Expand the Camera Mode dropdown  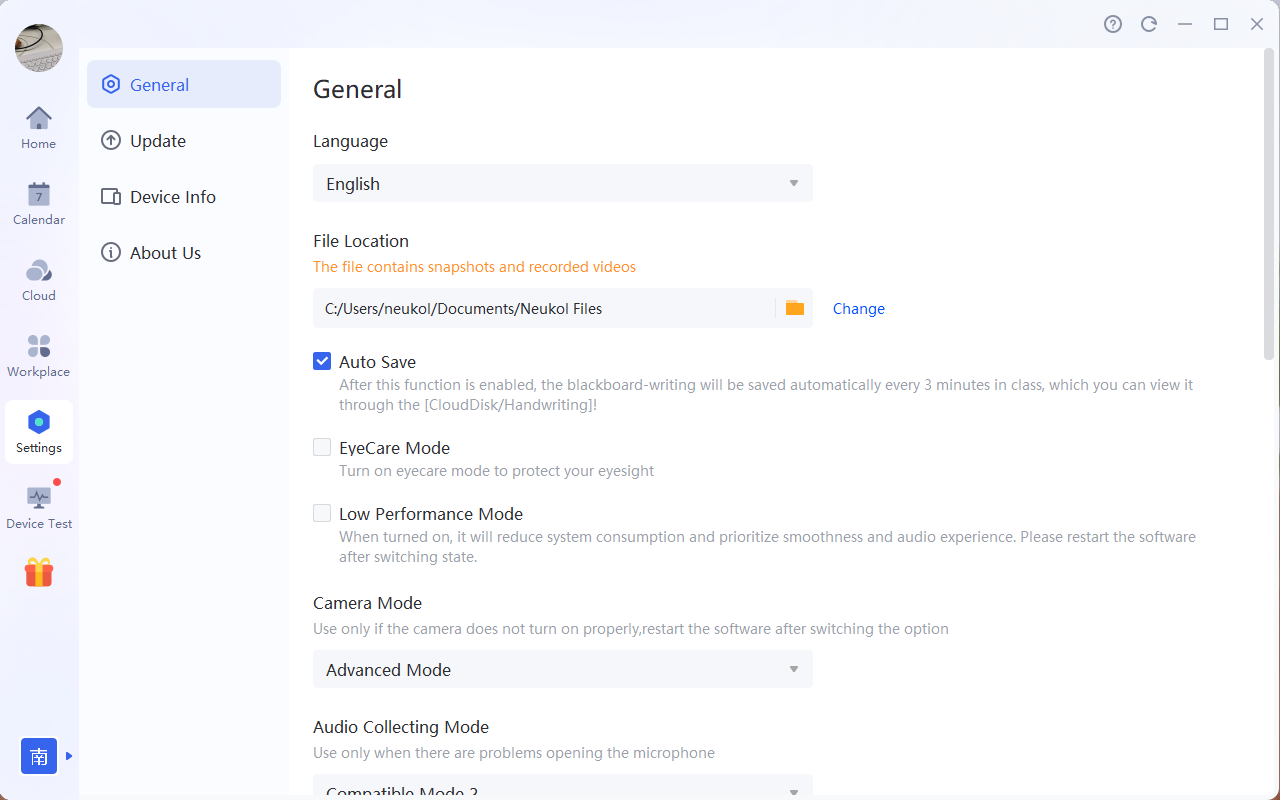pos(563,669)
